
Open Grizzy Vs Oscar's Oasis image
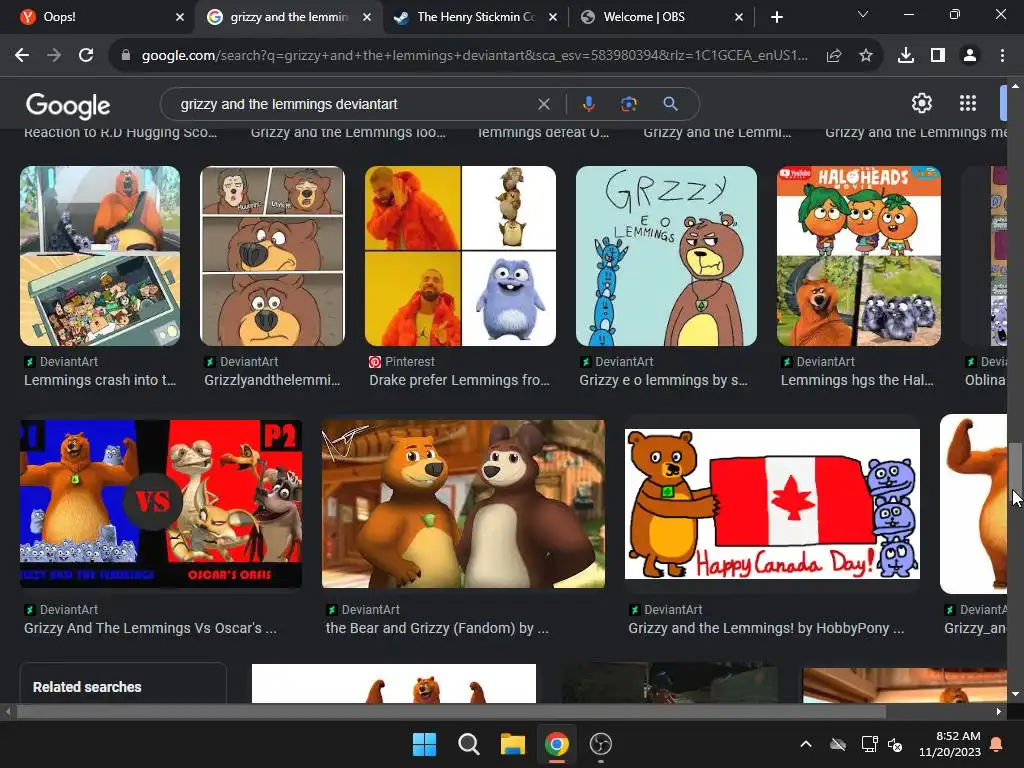[x=161, y=504]
